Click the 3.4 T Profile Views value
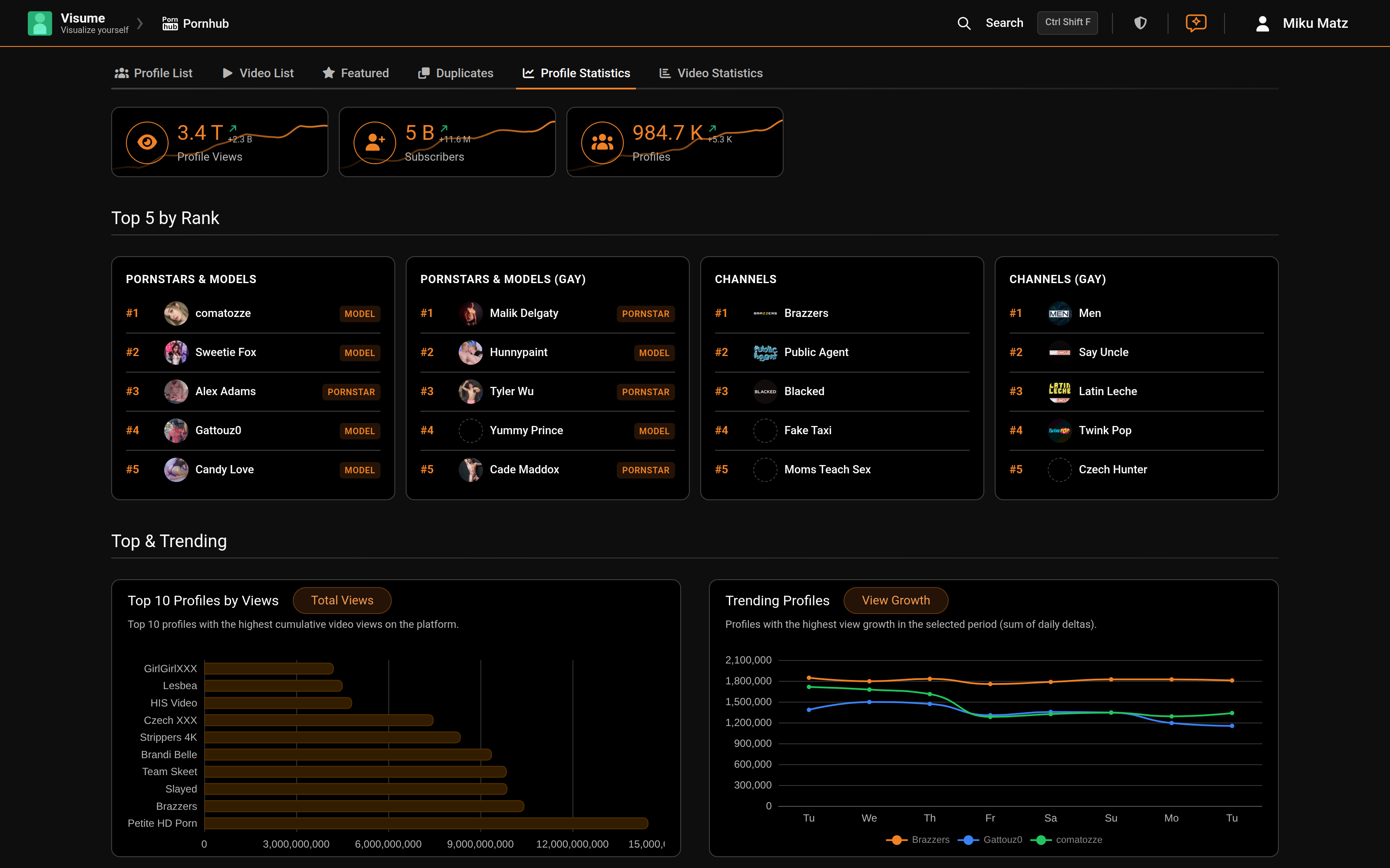This screenshot has width=1390, height=868. (200, 132)
